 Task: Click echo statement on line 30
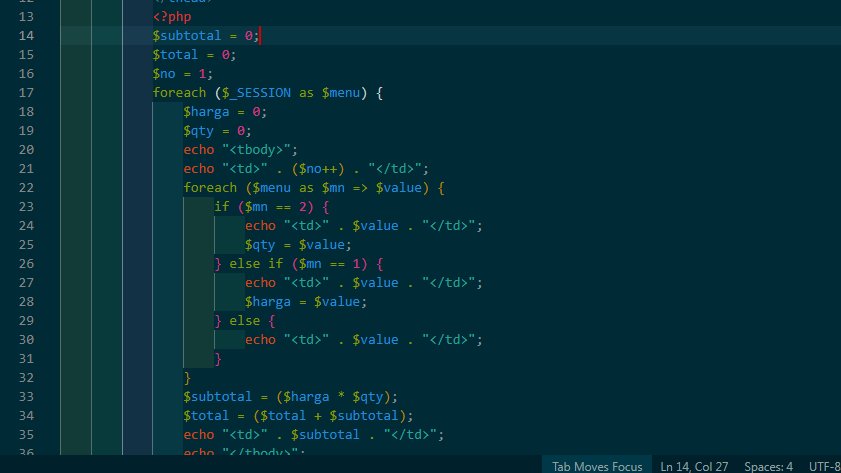[364, 340]
